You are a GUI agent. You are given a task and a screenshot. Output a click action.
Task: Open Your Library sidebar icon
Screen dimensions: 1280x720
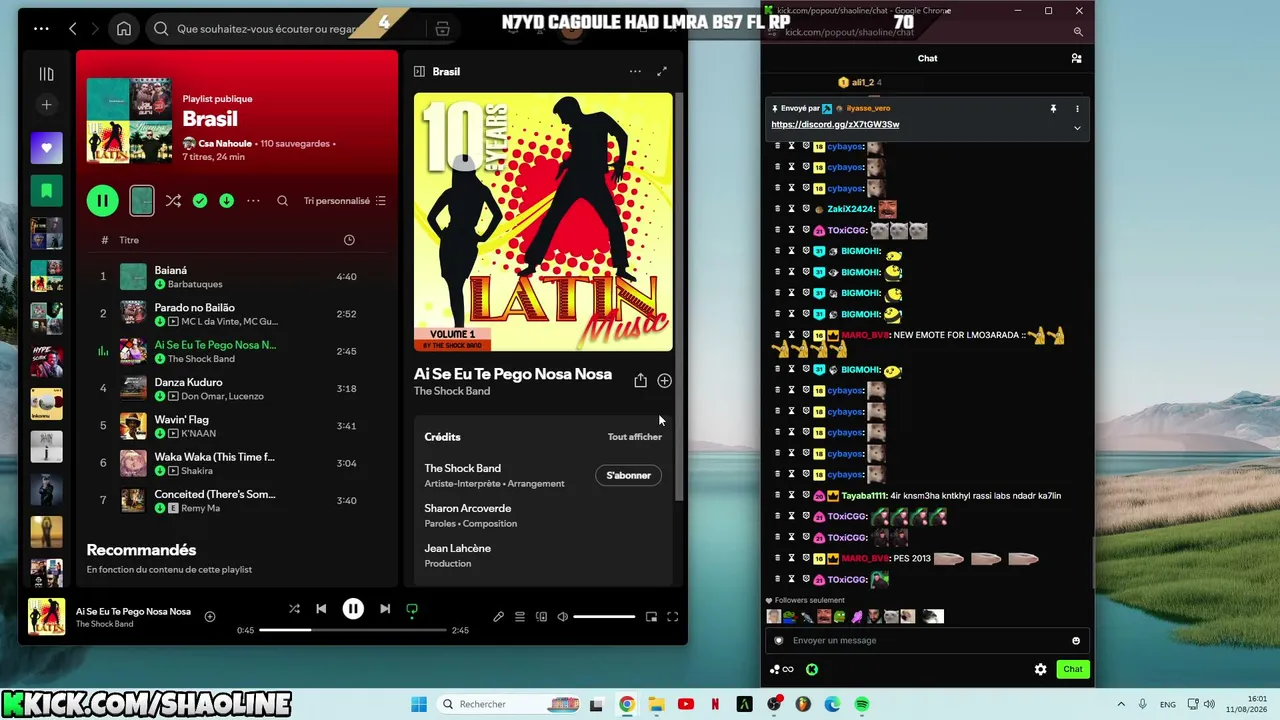click(46, 74)
